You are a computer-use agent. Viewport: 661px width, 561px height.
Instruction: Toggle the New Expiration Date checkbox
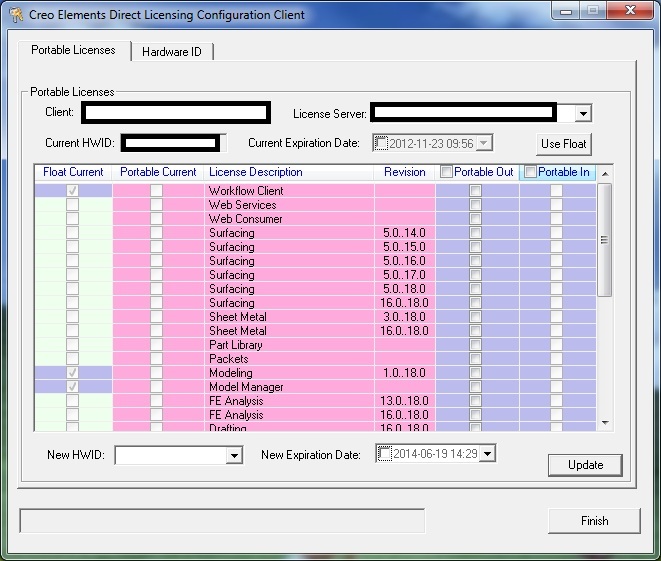(384, 454)
